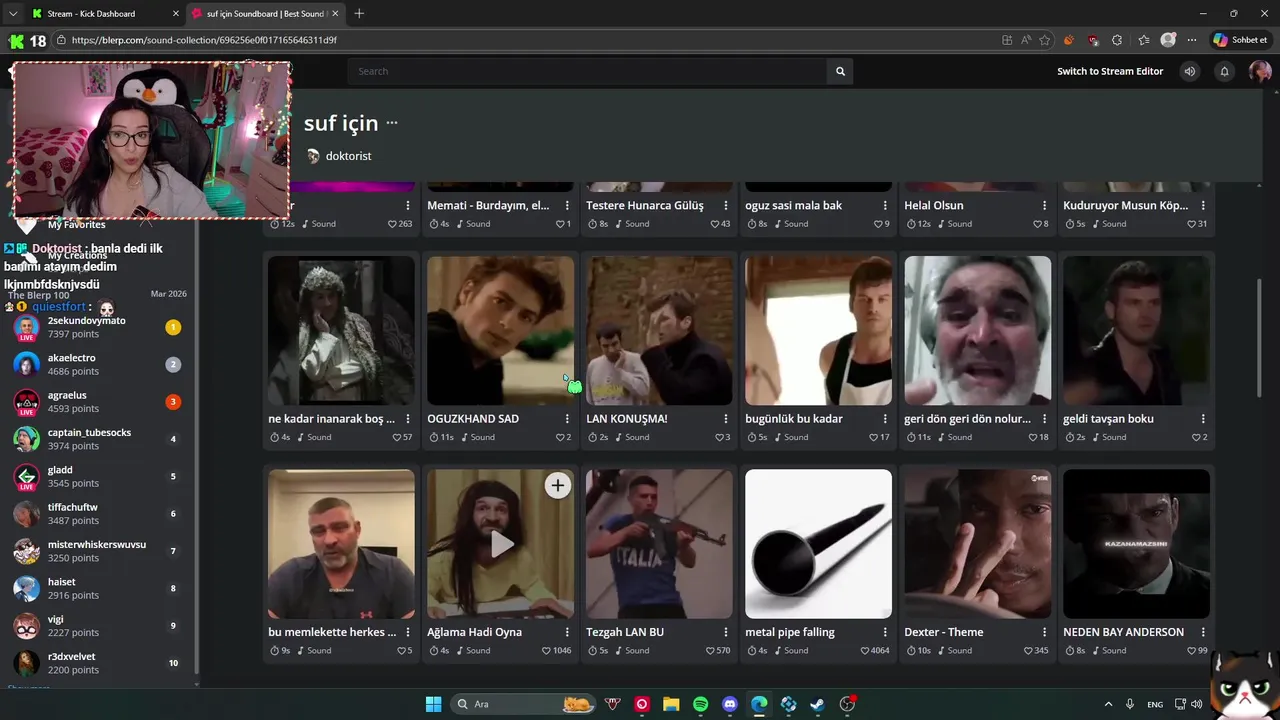Open akaelectro leaderboard entry
The height and width of the screenshot is (720, 1280).
[x=100, y=364]
